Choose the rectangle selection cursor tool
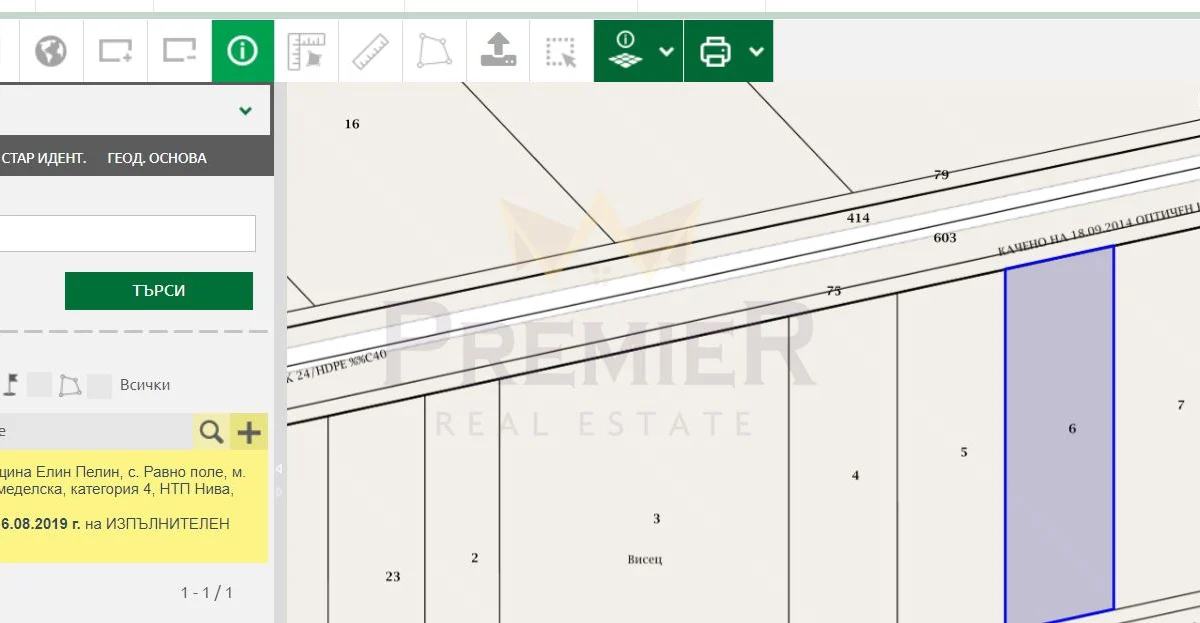The width and height of the screenshot is (1200, 623). point(561,52)
